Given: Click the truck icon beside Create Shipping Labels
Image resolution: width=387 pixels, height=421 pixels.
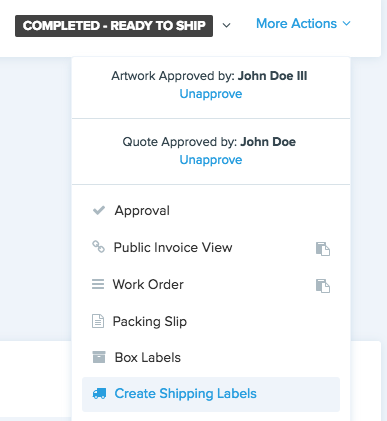Looking at the screenshot, I should [x=99, y=394].
